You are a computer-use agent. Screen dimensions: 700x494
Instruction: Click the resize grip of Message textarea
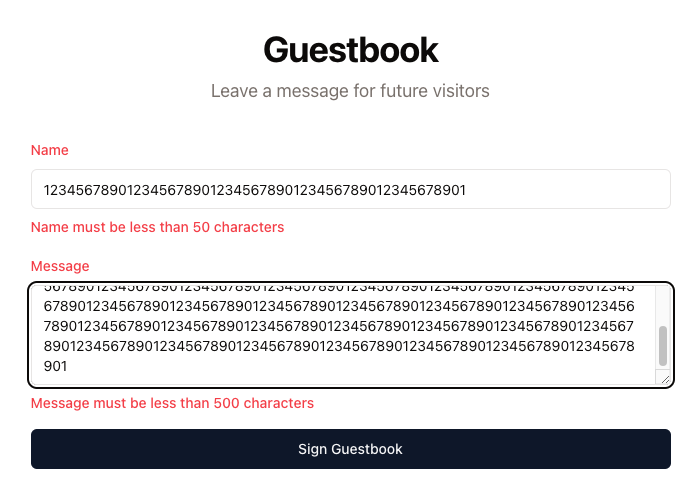point(665,379)
